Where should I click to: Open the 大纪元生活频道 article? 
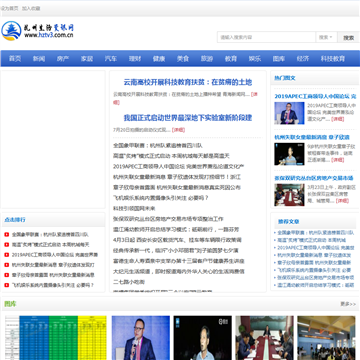(179, 271)
